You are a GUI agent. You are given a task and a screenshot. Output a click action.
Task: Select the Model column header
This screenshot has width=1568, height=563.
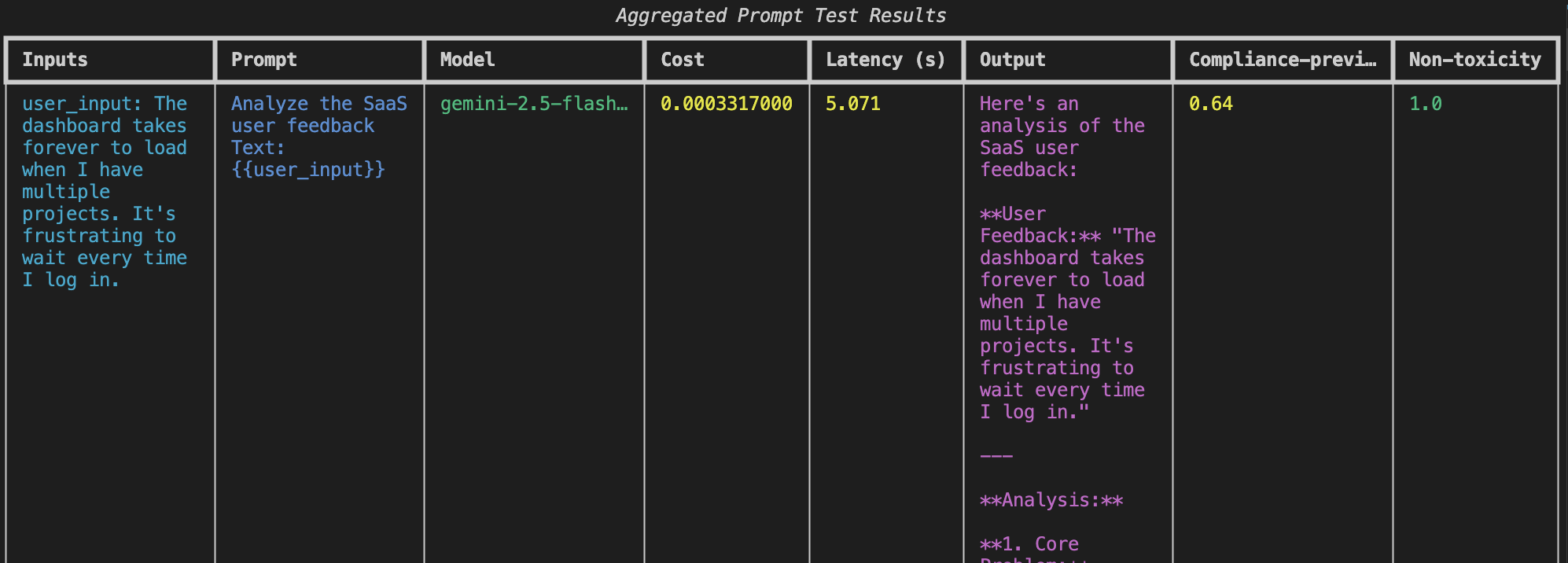pyautogui.click(x=467, y=60)
